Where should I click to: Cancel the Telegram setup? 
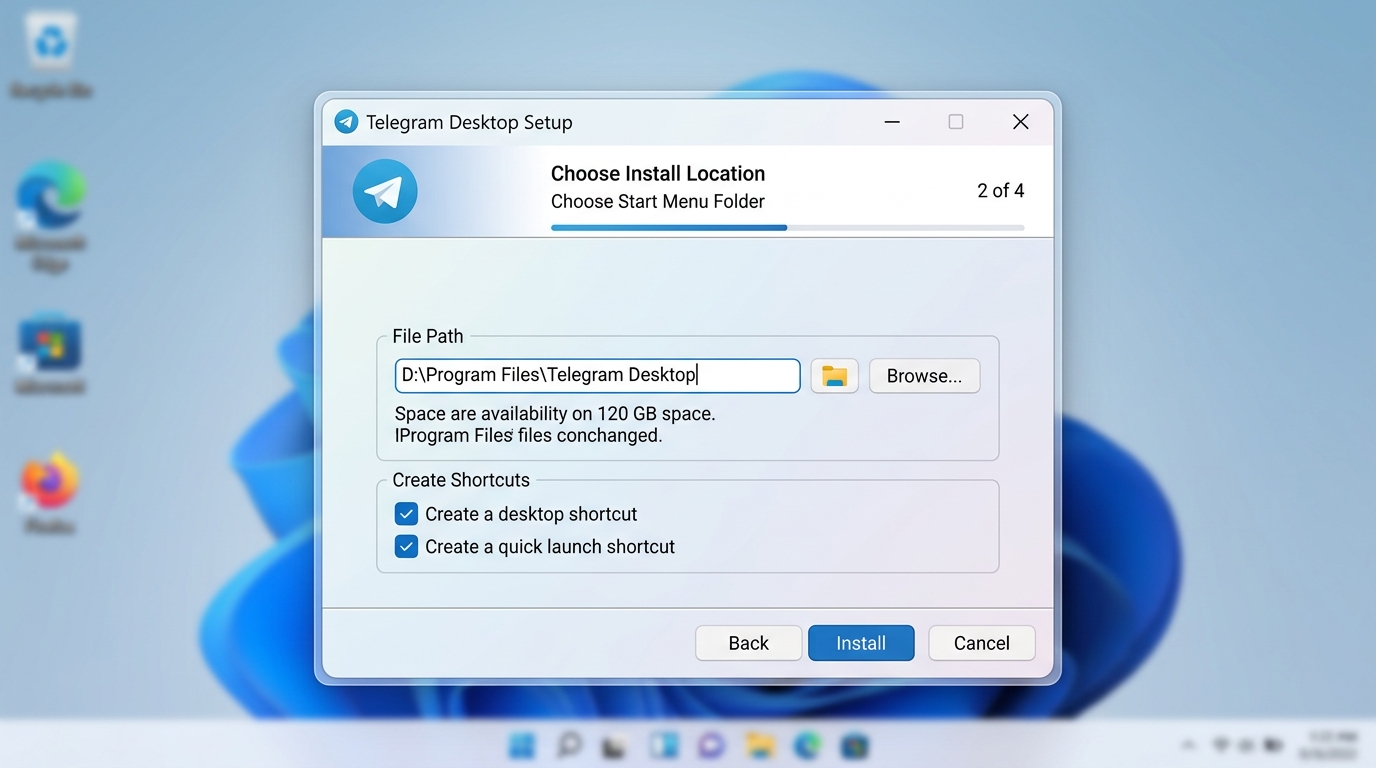tap(981, 643)
